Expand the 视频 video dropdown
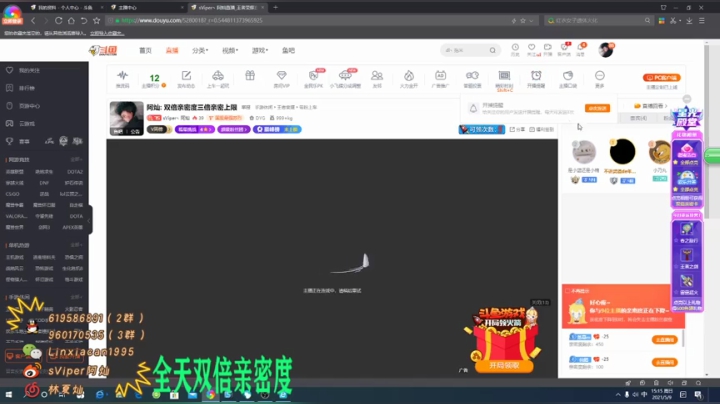 [230, 50]
